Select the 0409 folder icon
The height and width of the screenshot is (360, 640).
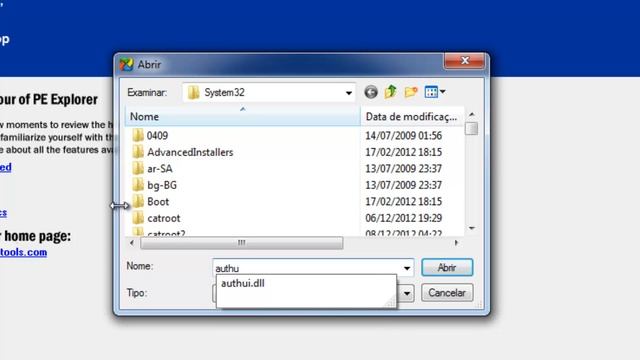click(x=138, y=135)
